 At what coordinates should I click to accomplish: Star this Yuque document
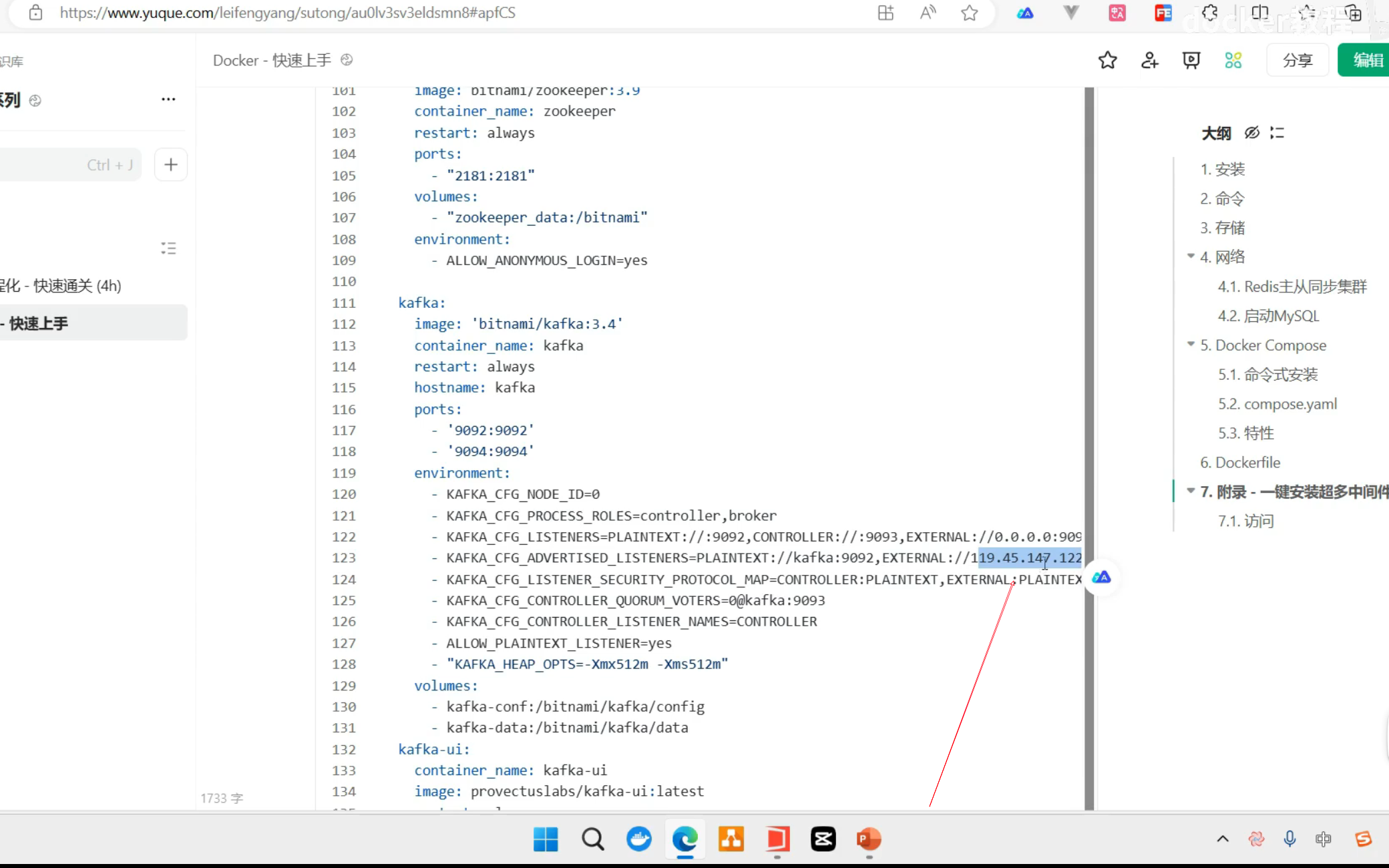point(1107,60)
